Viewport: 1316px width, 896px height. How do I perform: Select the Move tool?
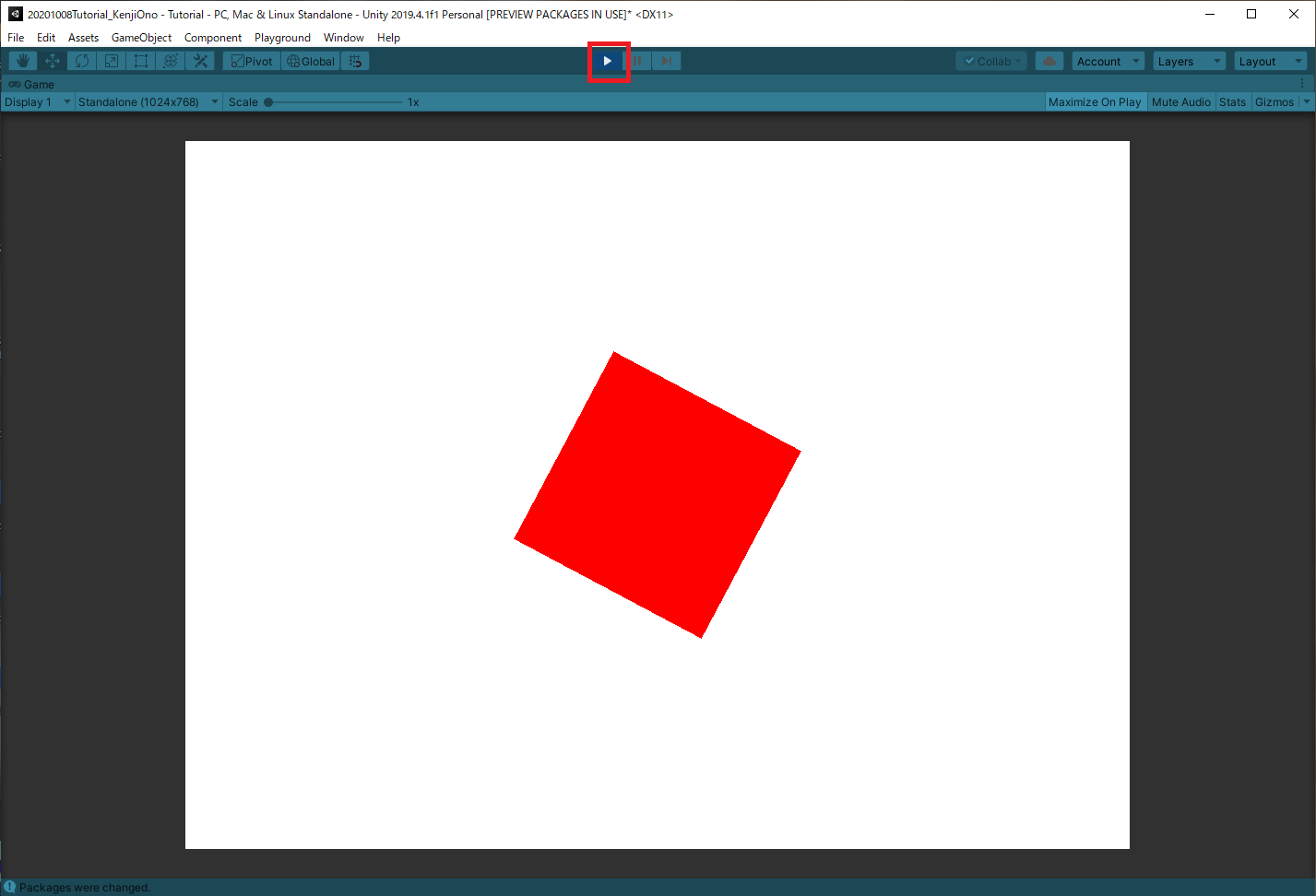[x=53, y=61]
